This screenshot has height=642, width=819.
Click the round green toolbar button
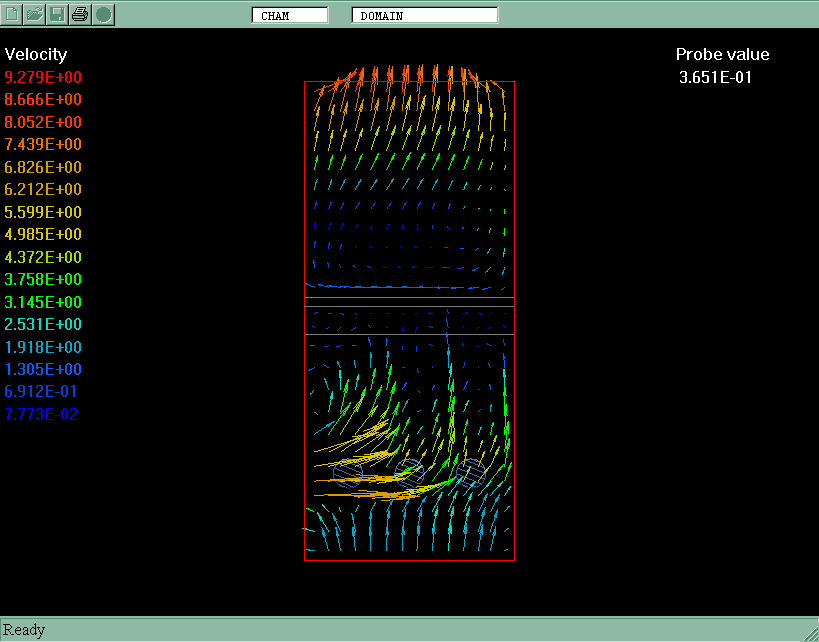103,14
